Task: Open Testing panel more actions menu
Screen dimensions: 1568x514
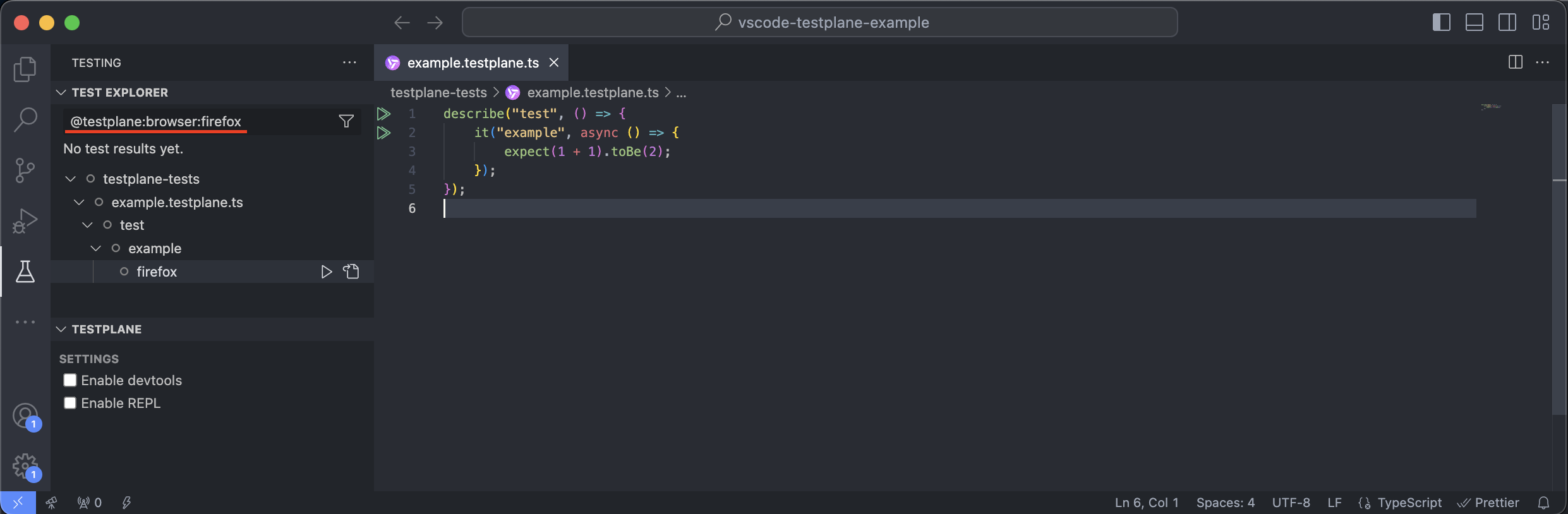Action: 349,63
